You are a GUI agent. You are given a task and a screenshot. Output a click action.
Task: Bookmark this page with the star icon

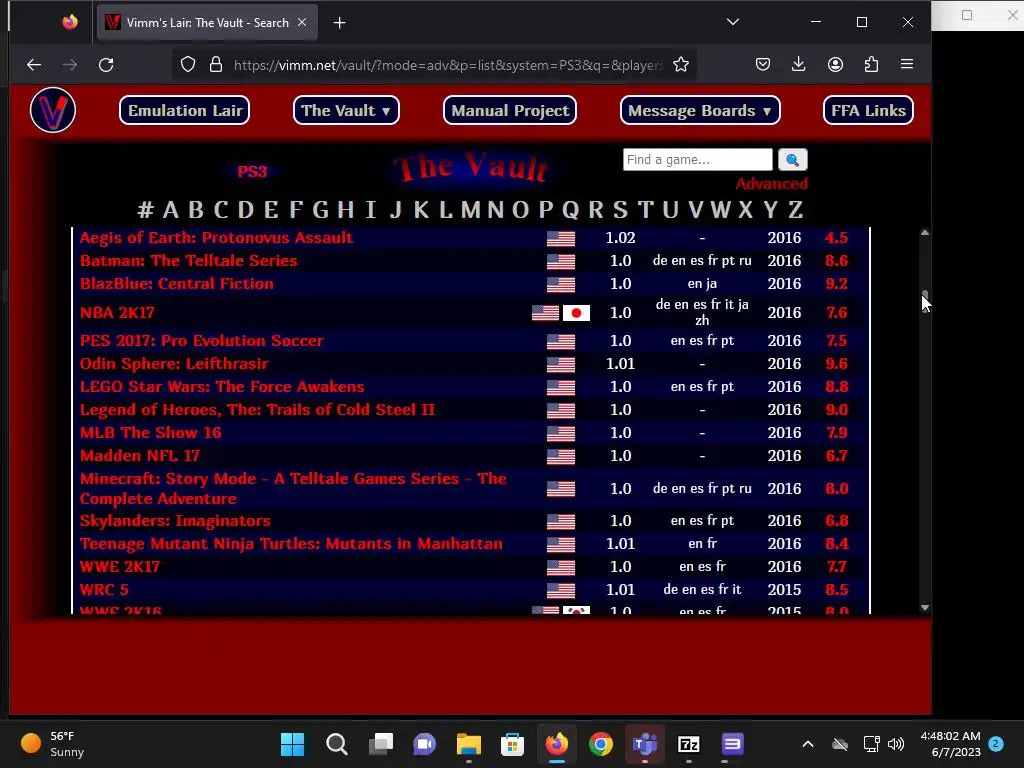coord(681,65)
